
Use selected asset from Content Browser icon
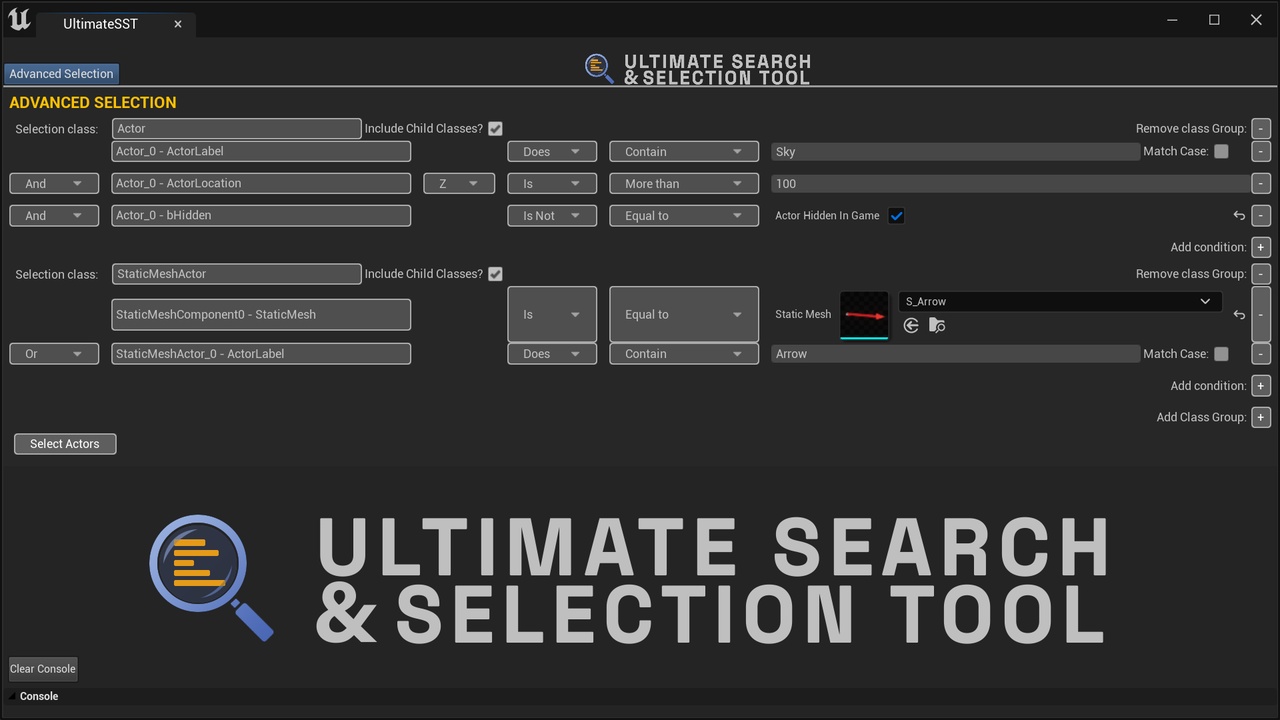click(x=911, y=326)
